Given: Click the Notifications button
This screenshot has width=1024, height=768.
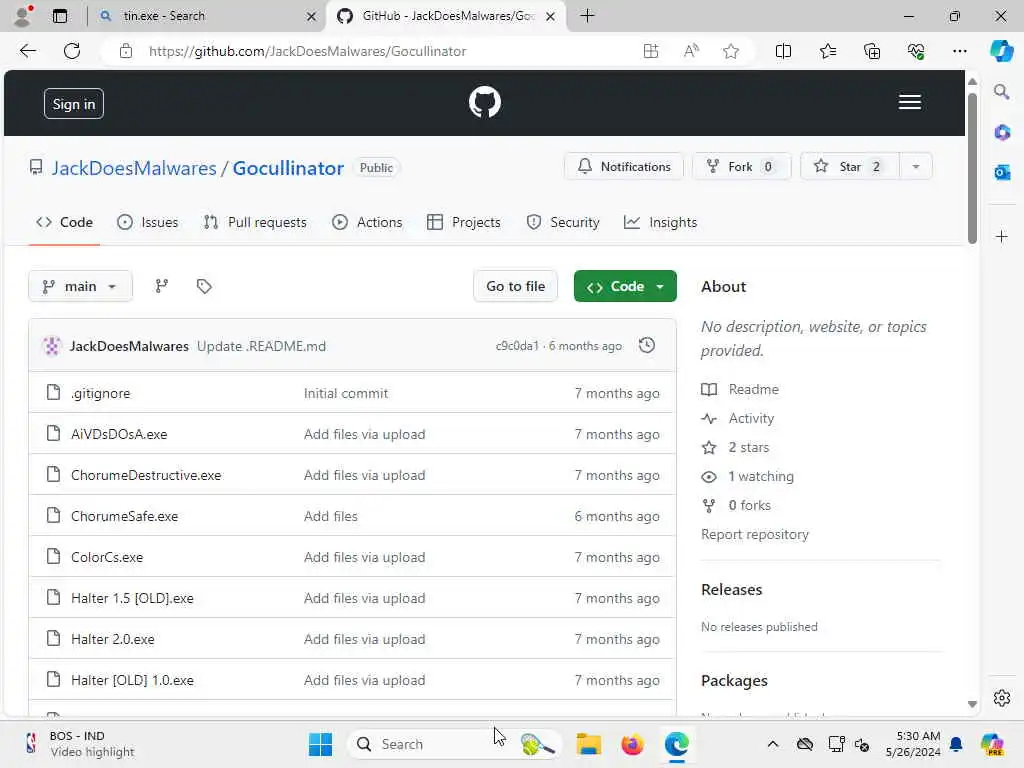Looking at the screenshot, I should click(x=624, y=167).
